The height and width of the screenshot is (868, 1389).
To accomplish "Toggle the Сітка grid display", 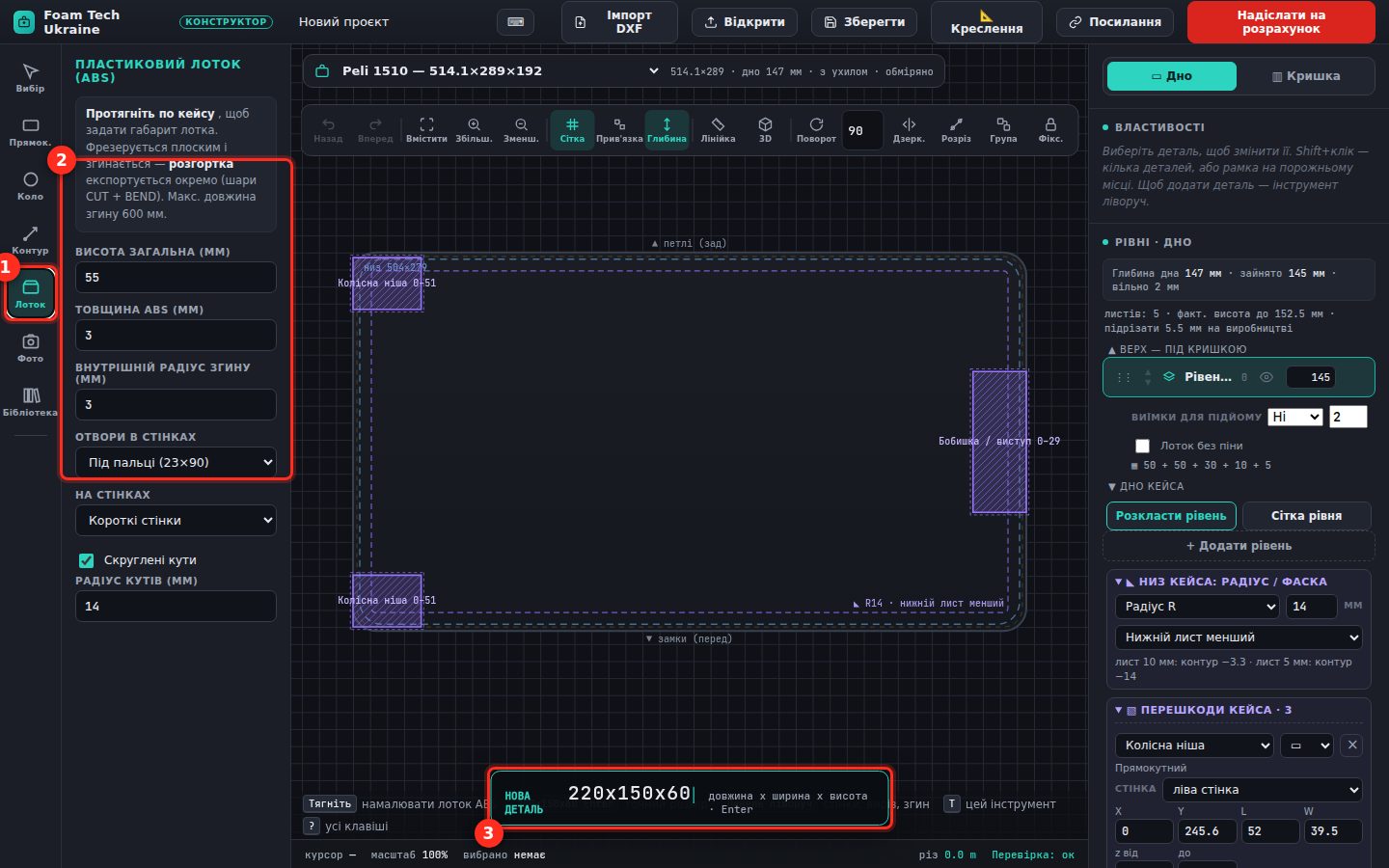I will pos(572,130).
